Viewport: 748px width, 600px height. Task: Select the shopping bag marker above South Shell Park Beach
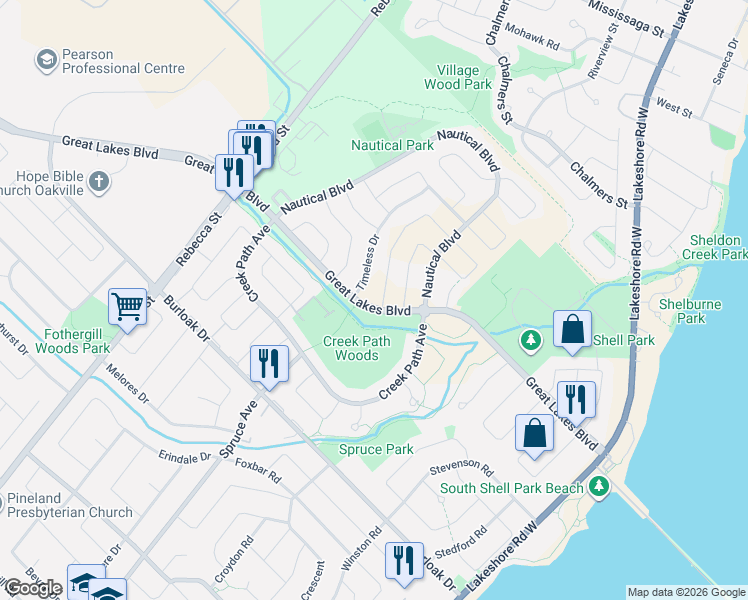point(534,434)
